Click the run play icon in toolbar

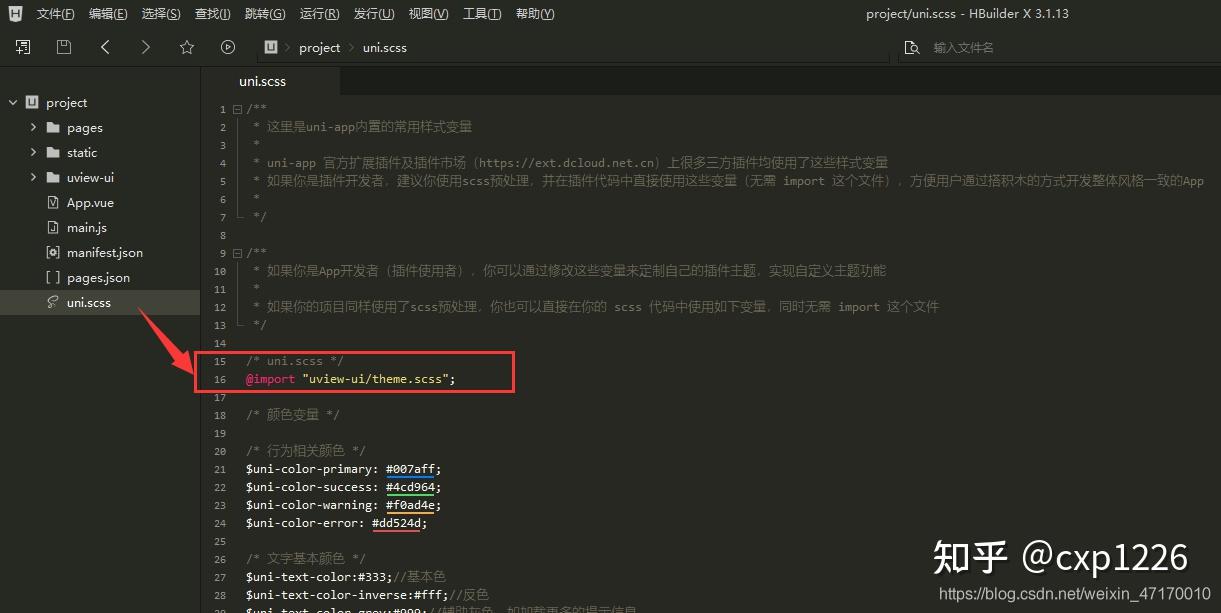click(x=228, y=47)
